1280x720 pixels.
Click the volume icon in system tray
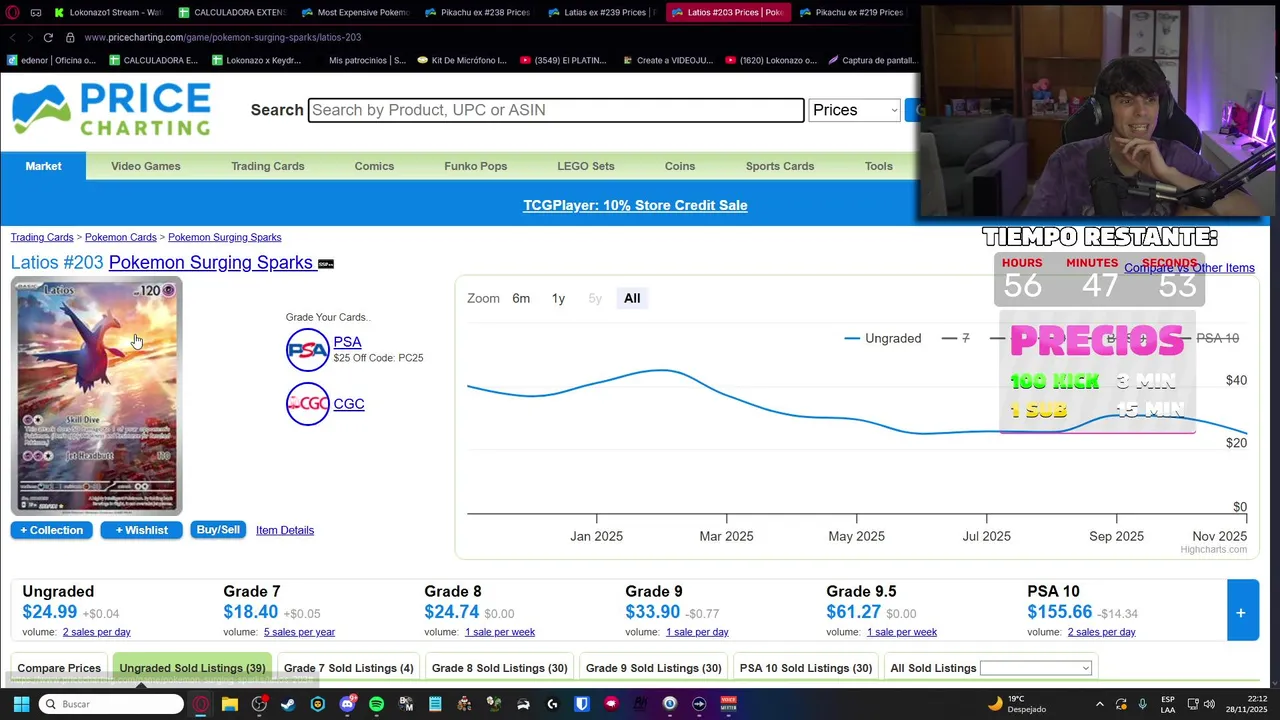coord(1208,704)
